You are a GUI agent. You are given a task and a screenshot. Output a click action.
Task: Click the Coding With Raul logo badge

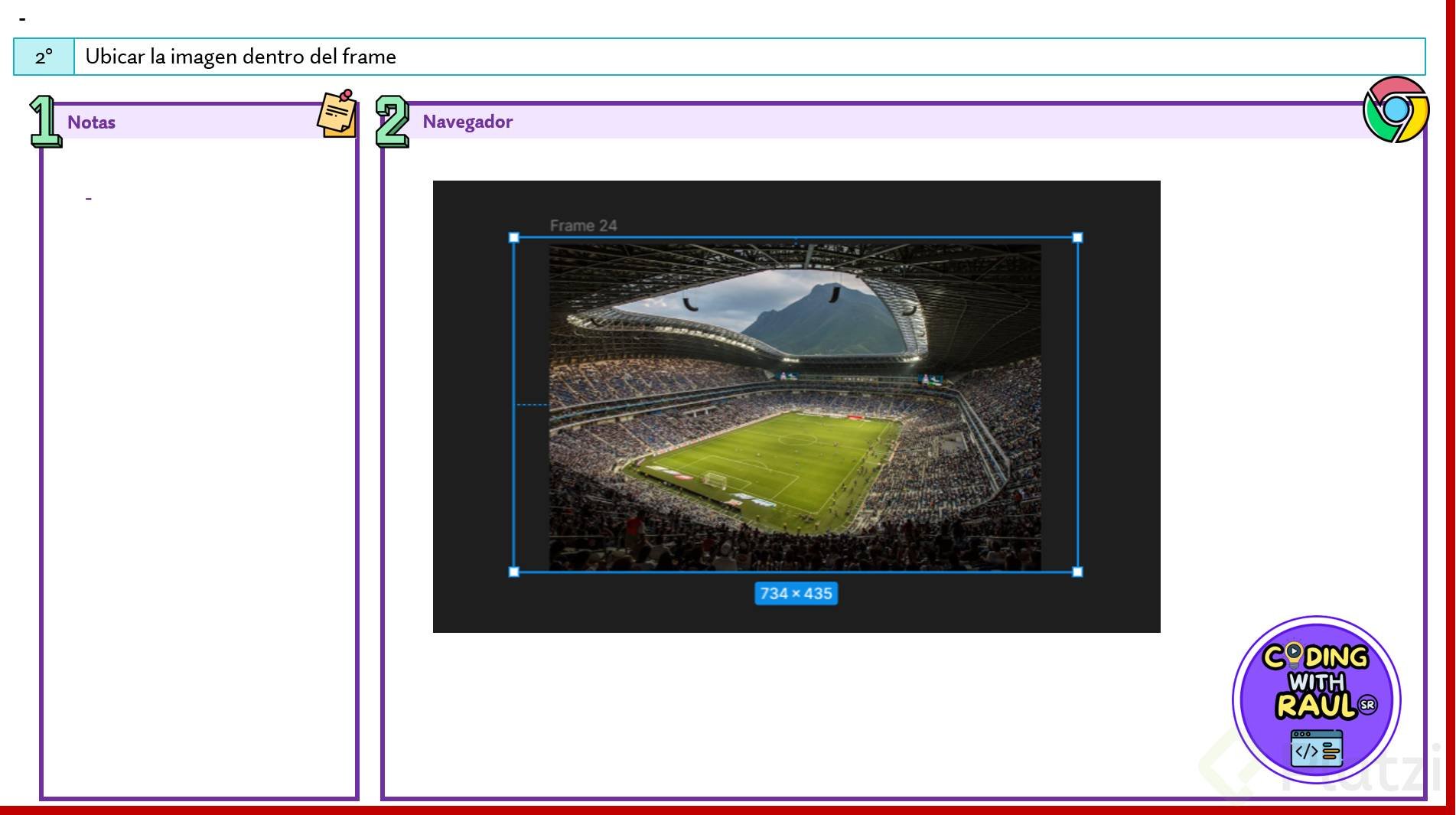[x=1317, y=699]
